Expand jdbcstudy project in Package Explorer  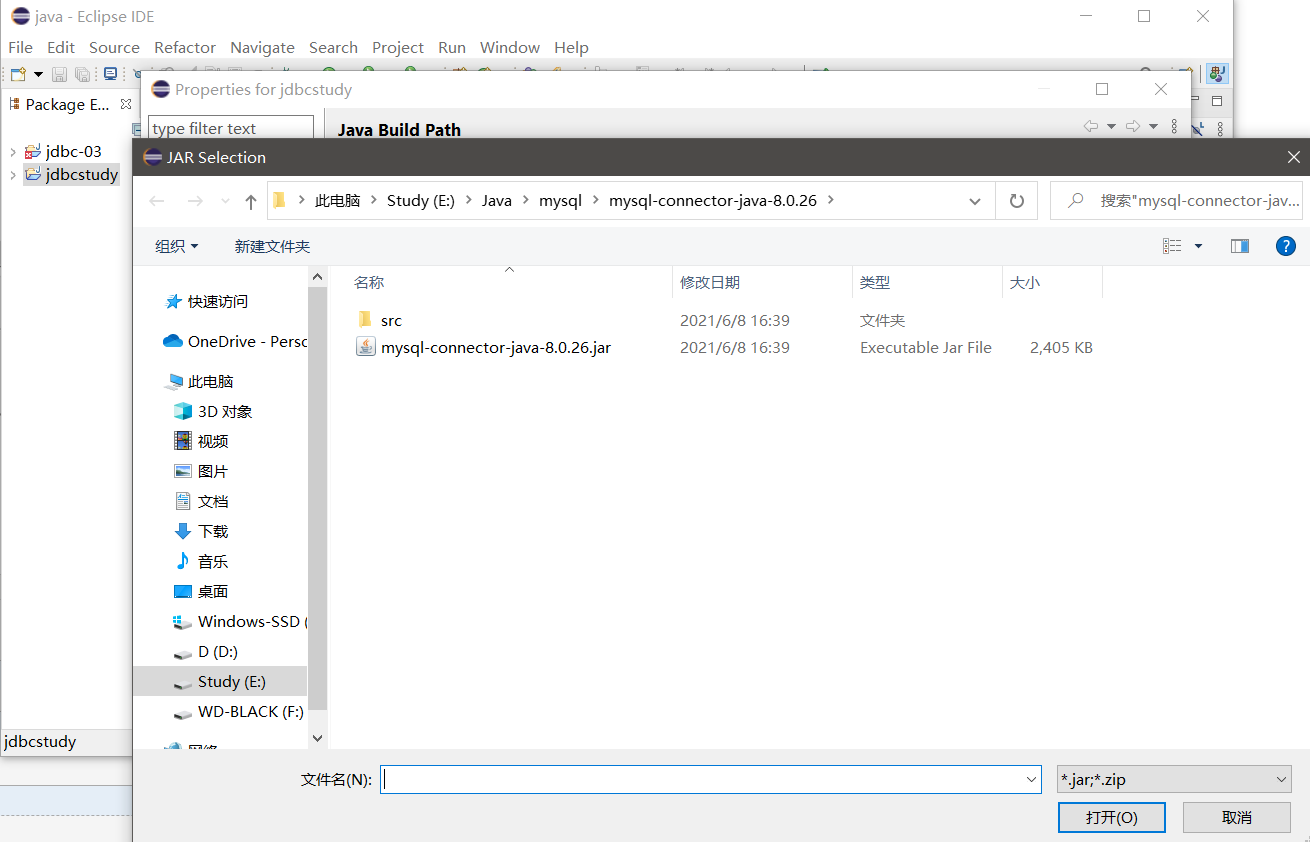12,175
